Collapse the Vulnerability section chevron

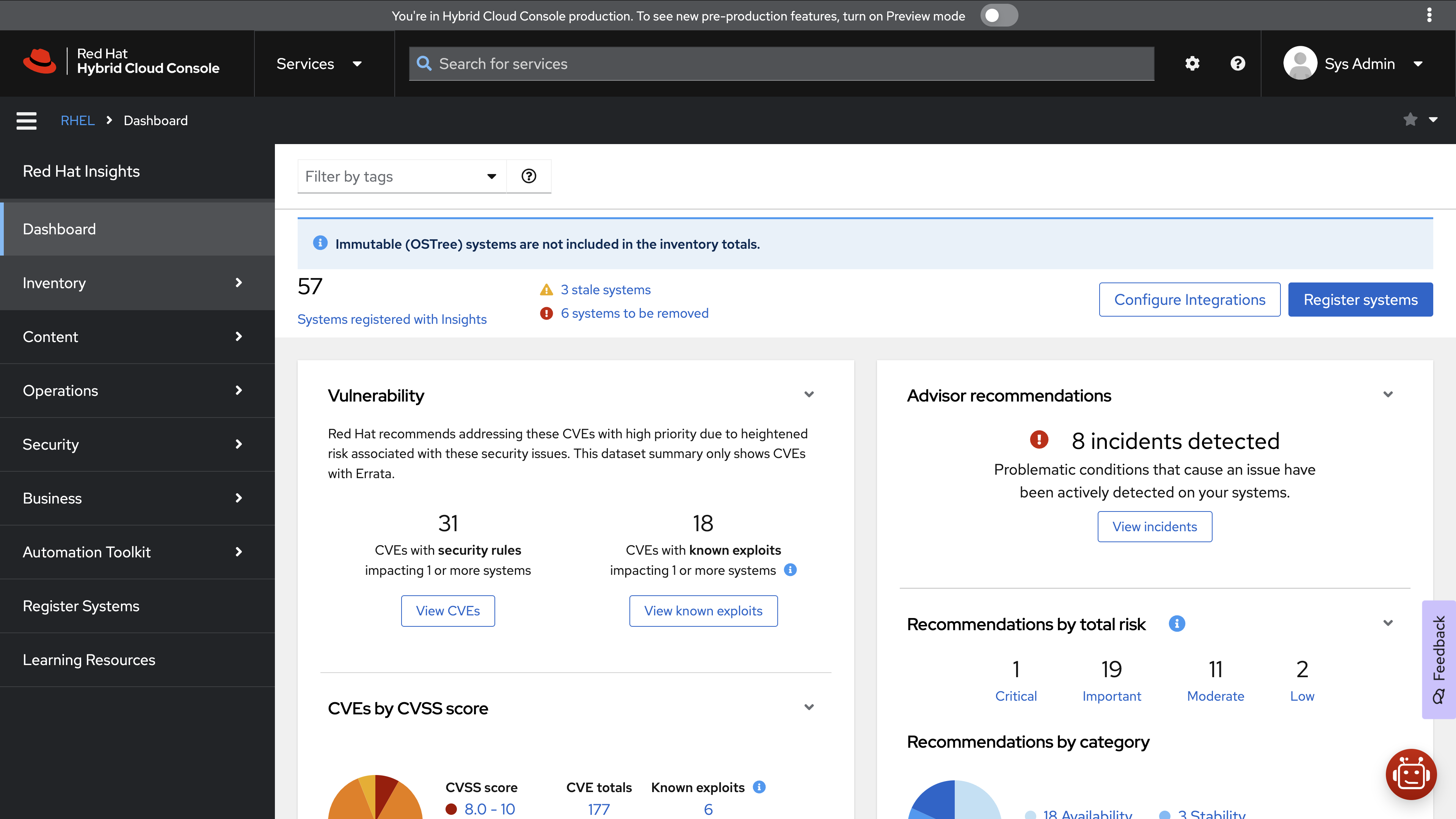click(809, 394)
